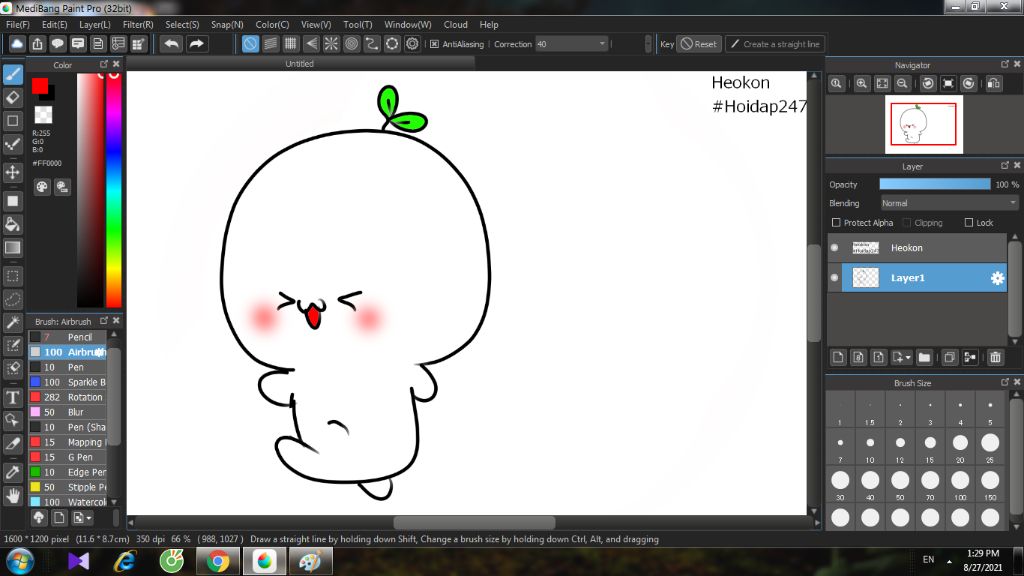Select the Brush tool in left toolbar
1024x576 pixels.
[12, 74]
